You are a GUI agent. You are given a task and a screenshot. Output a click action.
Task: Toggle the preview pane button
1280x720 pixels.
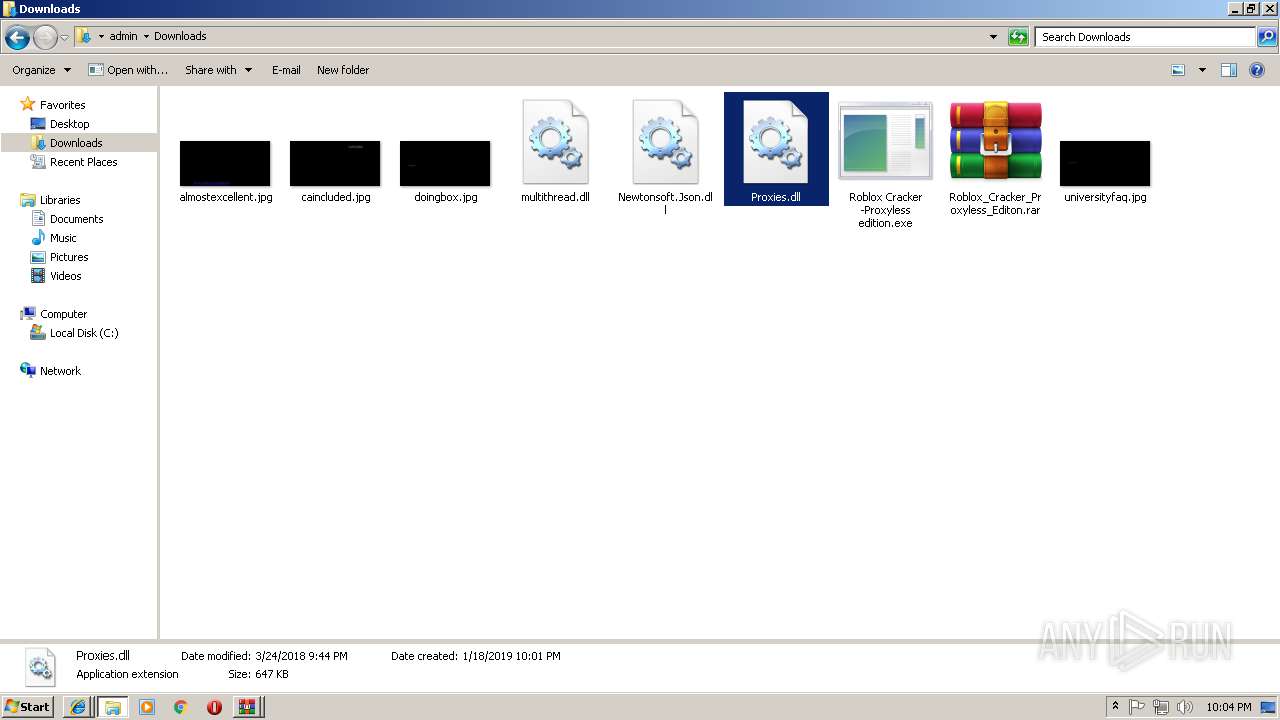point(1229,70)
